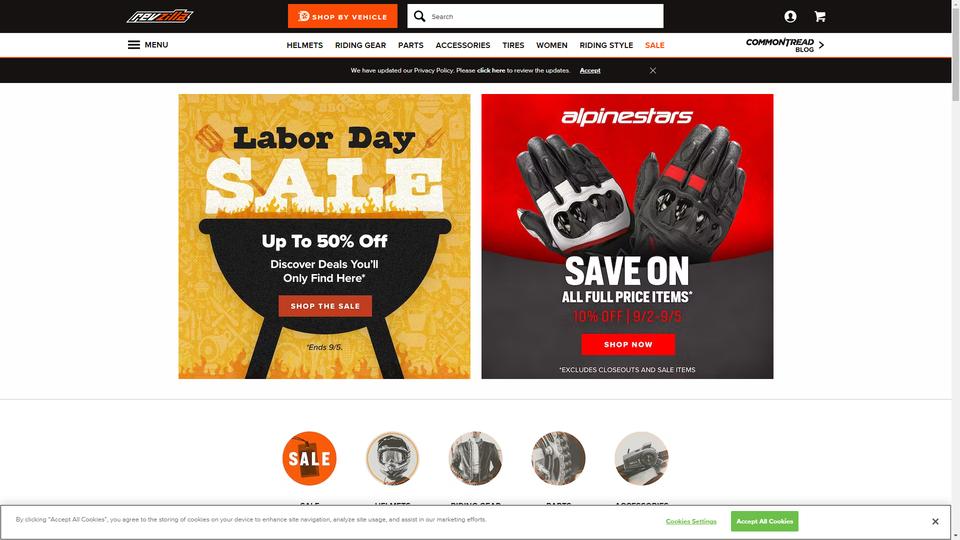Select the Riding Gear jacket circle
This screenshot has height=540, width=960.
476,458
